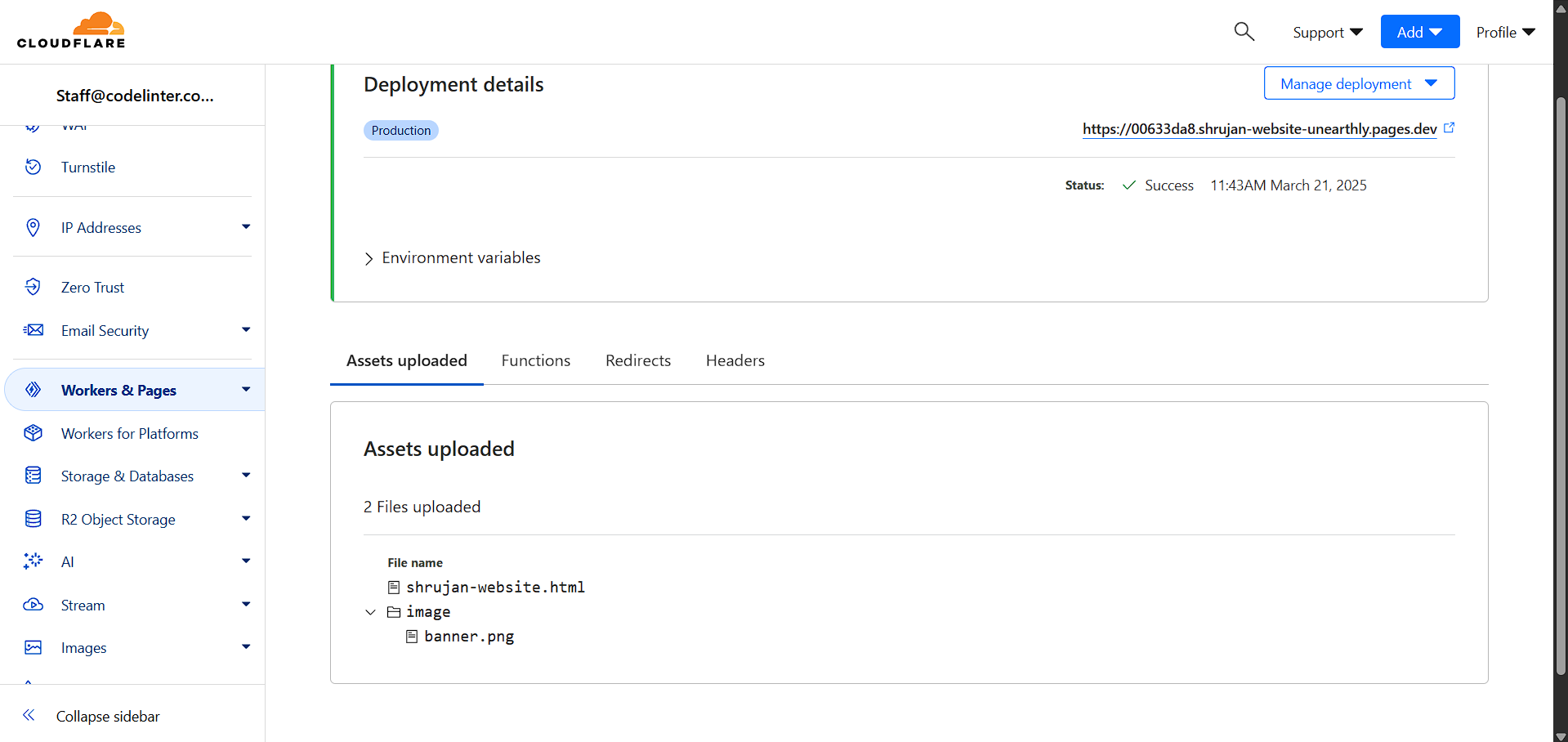Click the Email Security envelope icon
This screenshot has height=742, width=1568.
[x=33, y=330]
